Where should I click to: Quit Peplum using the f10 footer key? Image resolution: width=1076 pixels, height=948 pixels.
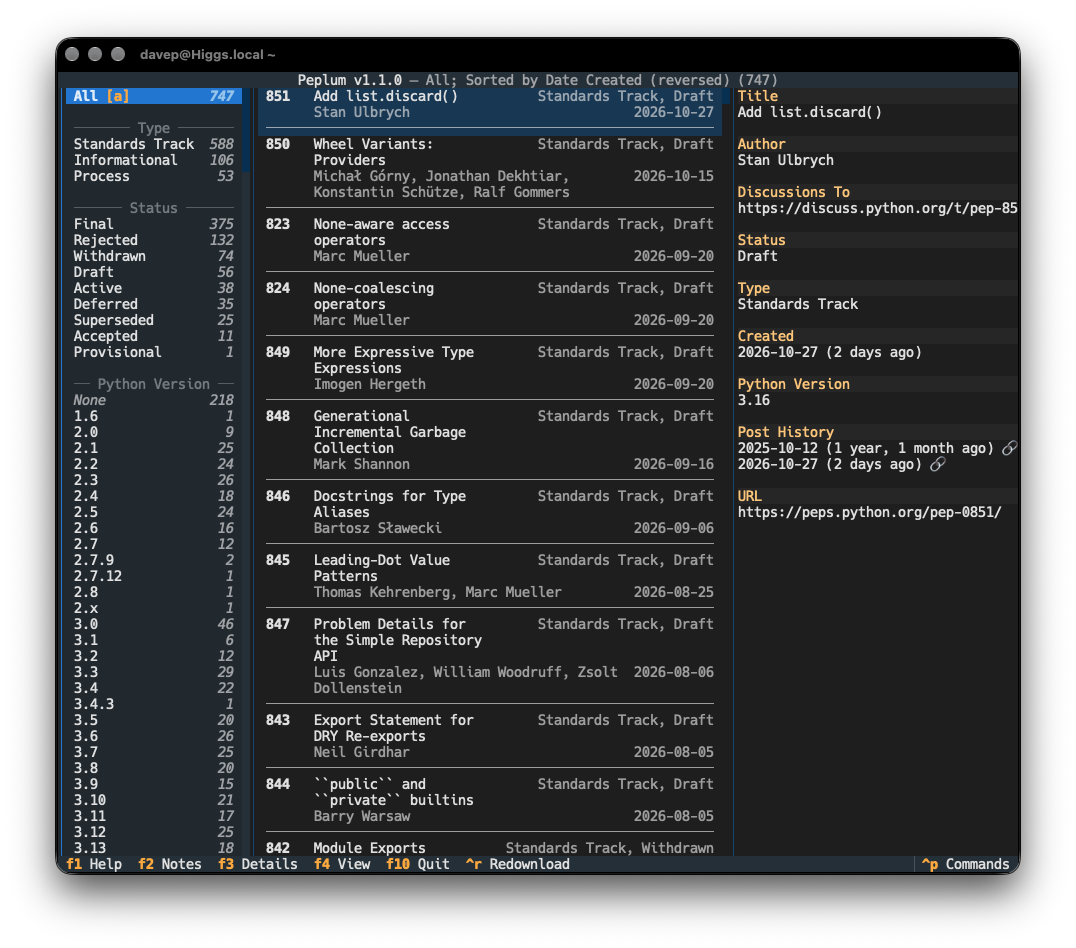click(x=417, y=864)
